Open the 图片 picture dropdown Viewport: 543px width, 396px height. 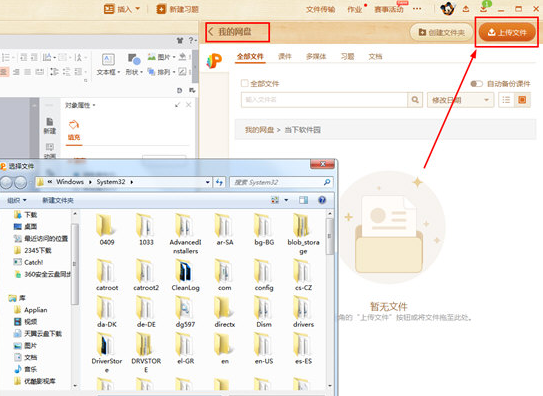click(162, 57)
